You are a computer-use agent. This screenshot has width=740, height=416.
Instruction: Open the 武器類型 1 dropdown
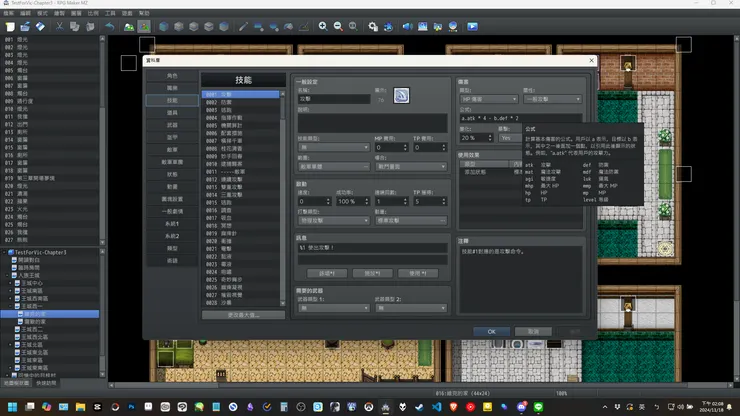point(334,308)
